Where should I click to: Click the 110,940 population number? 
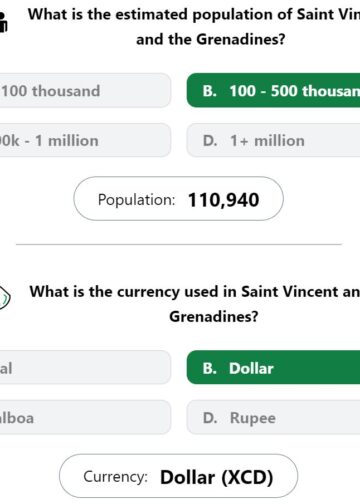(224, 200)
